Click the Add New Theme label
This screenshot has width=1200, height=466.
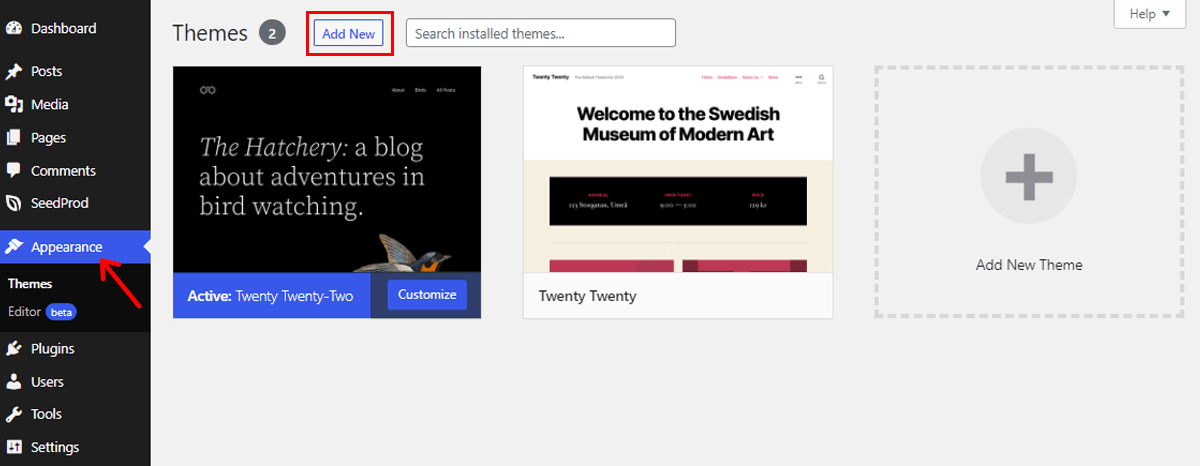click(x=1029, y=265)
